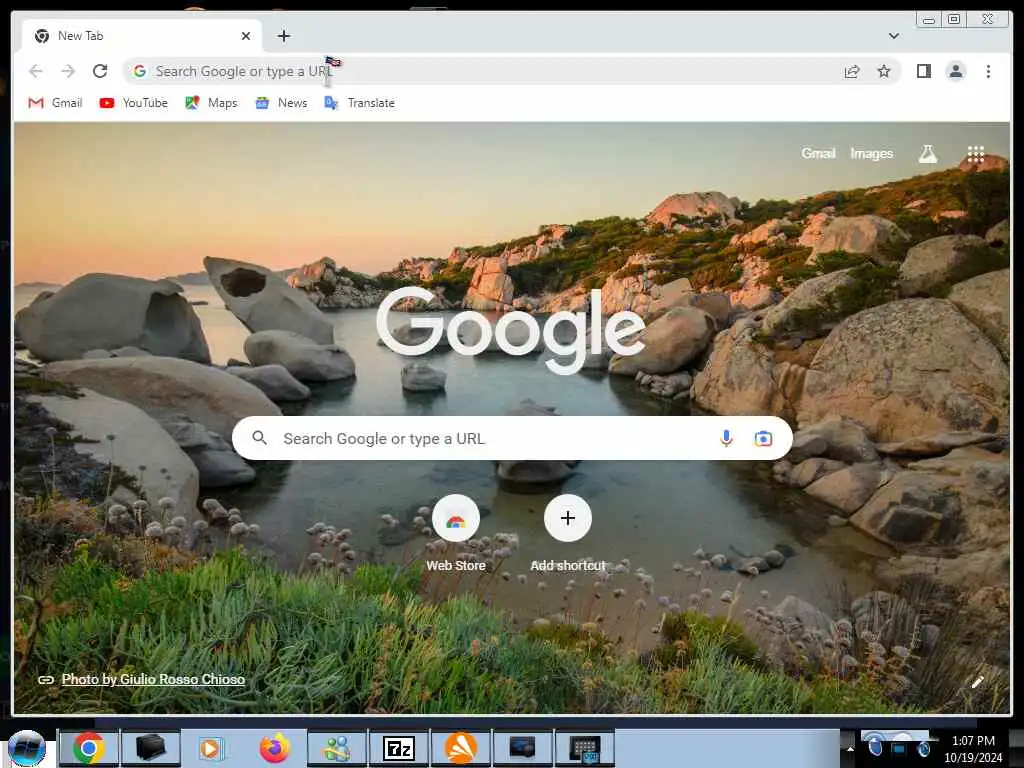The image size is (1024, 768).
Task: Open the News bookmark
Action: pyautogui.click(x=281, y=103)
